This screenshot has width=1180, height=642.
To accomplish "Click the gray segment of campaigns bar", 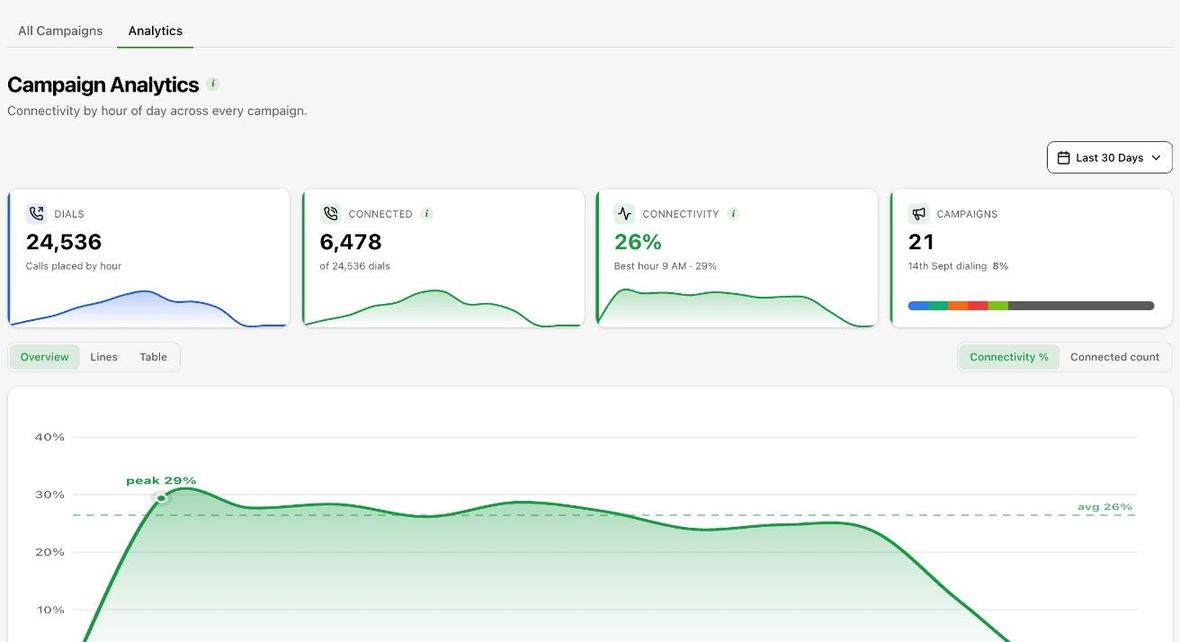I will (1081, 306).
